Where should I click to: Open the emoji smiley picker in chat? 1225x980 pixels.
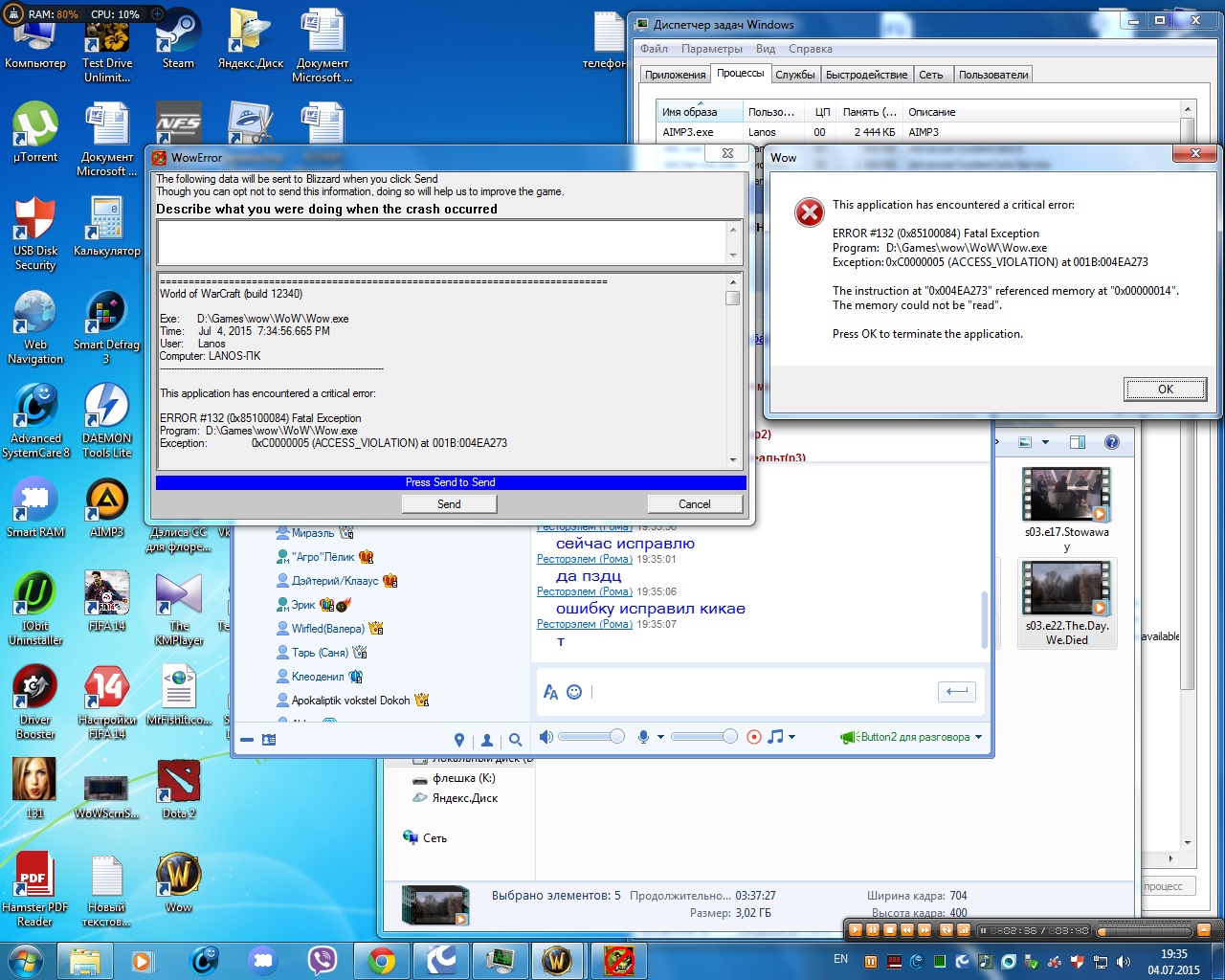click(x=574, y=692)
